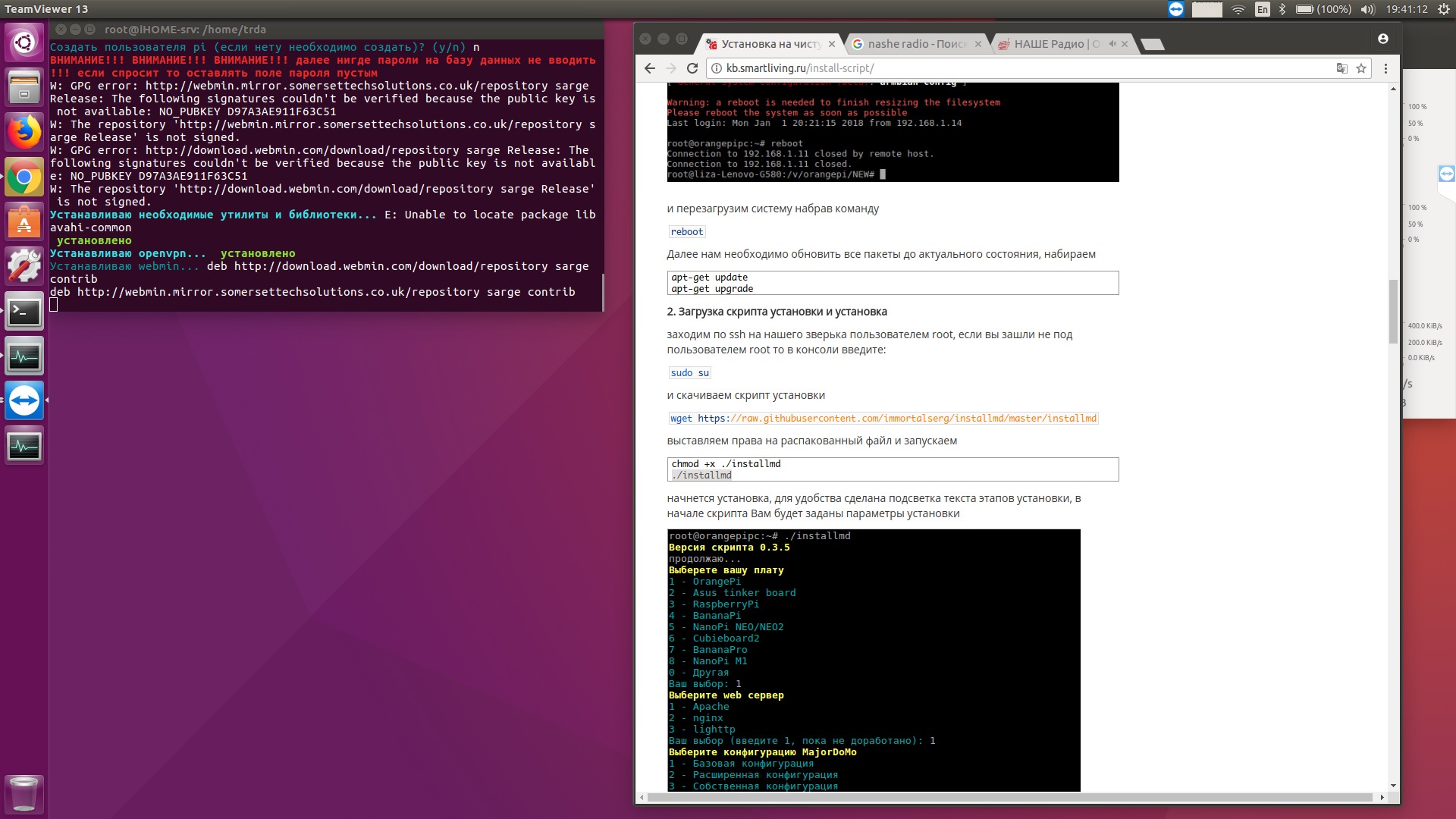Toggle Bluetooth from the system tray
1456x819 pixels.
click(x=1282, y=9)
